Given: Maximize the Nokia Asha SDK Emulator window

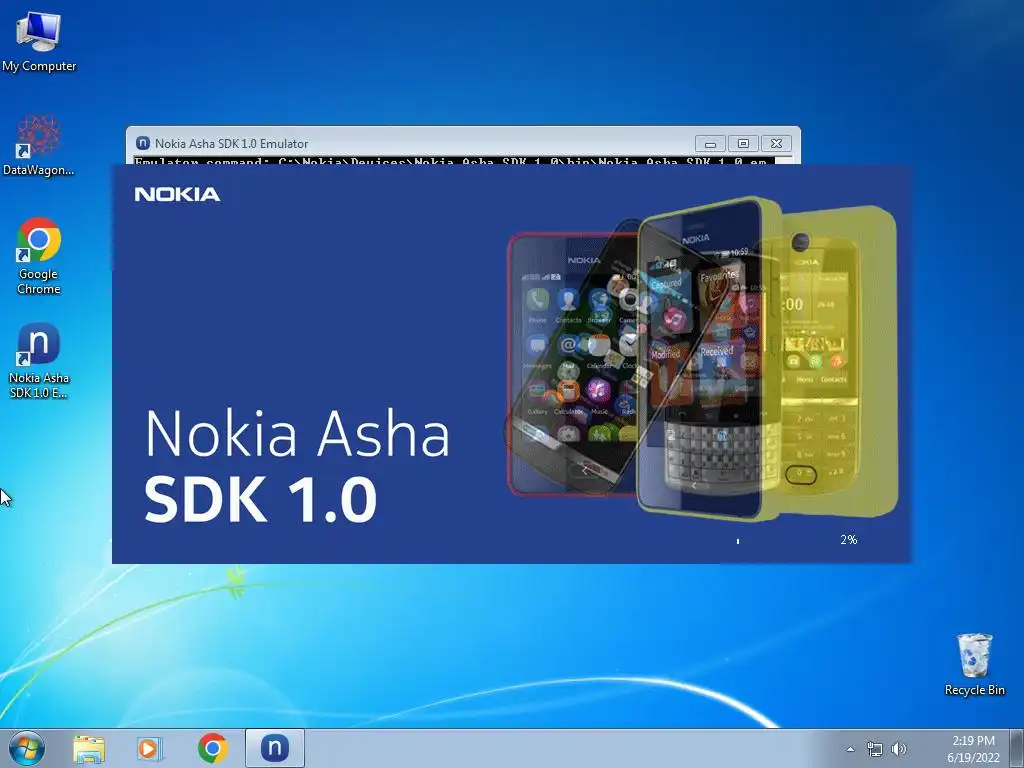Looking at the screenshot, I should (743, 144).
